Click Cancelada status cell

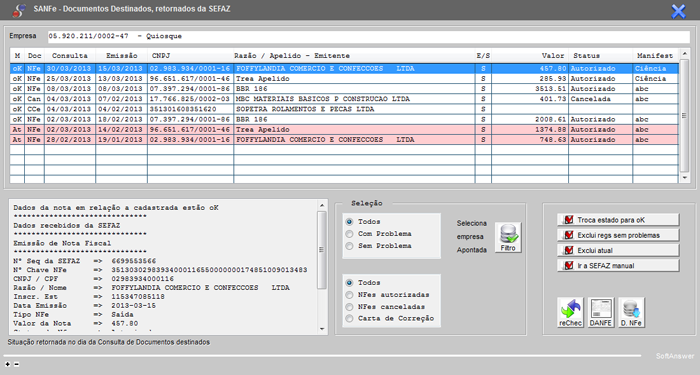point(600,99)
